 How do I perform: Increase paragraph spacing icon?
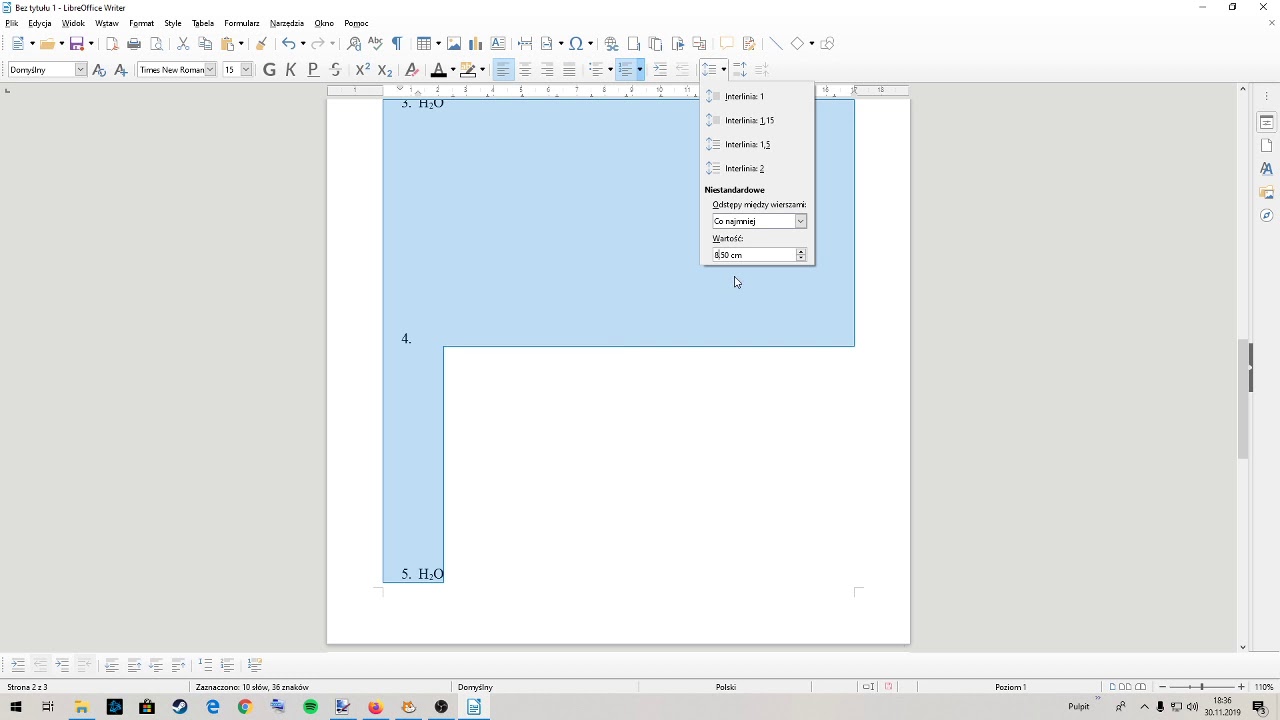[x=740, y=69]
